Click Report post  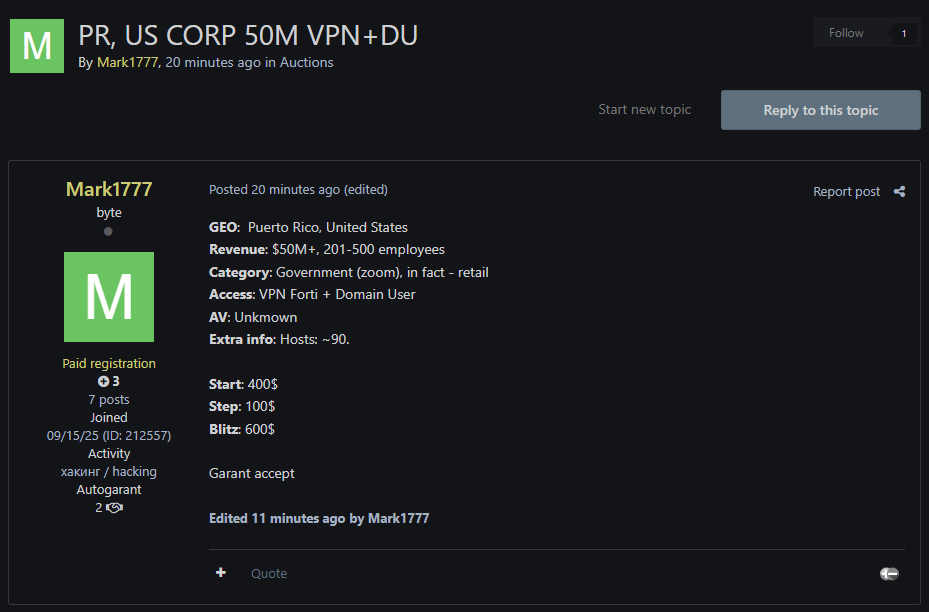[846, 192]
